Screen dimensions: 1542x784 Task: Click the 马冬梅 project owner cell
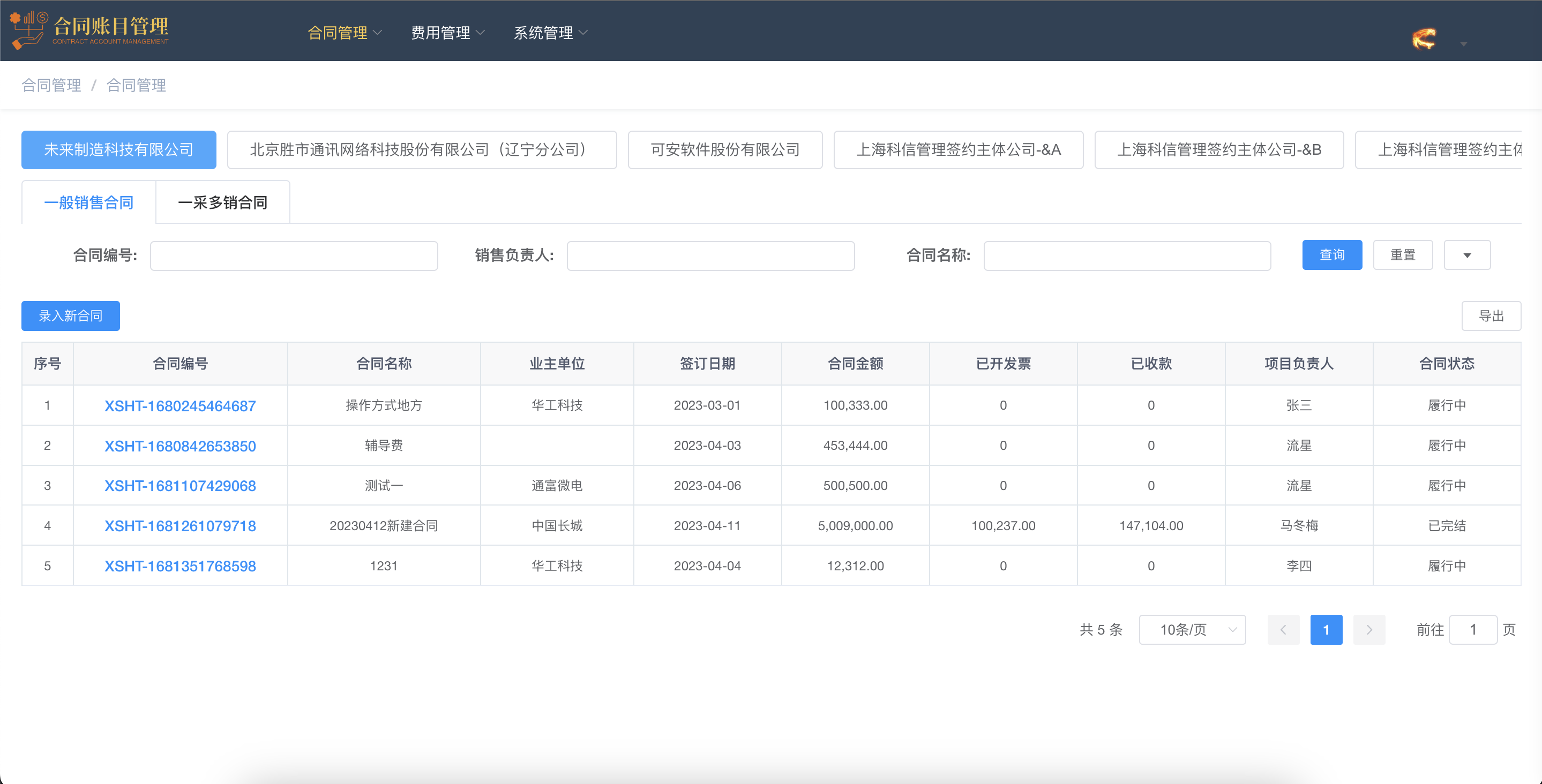pyautogui.click(x=1299, y=525)
